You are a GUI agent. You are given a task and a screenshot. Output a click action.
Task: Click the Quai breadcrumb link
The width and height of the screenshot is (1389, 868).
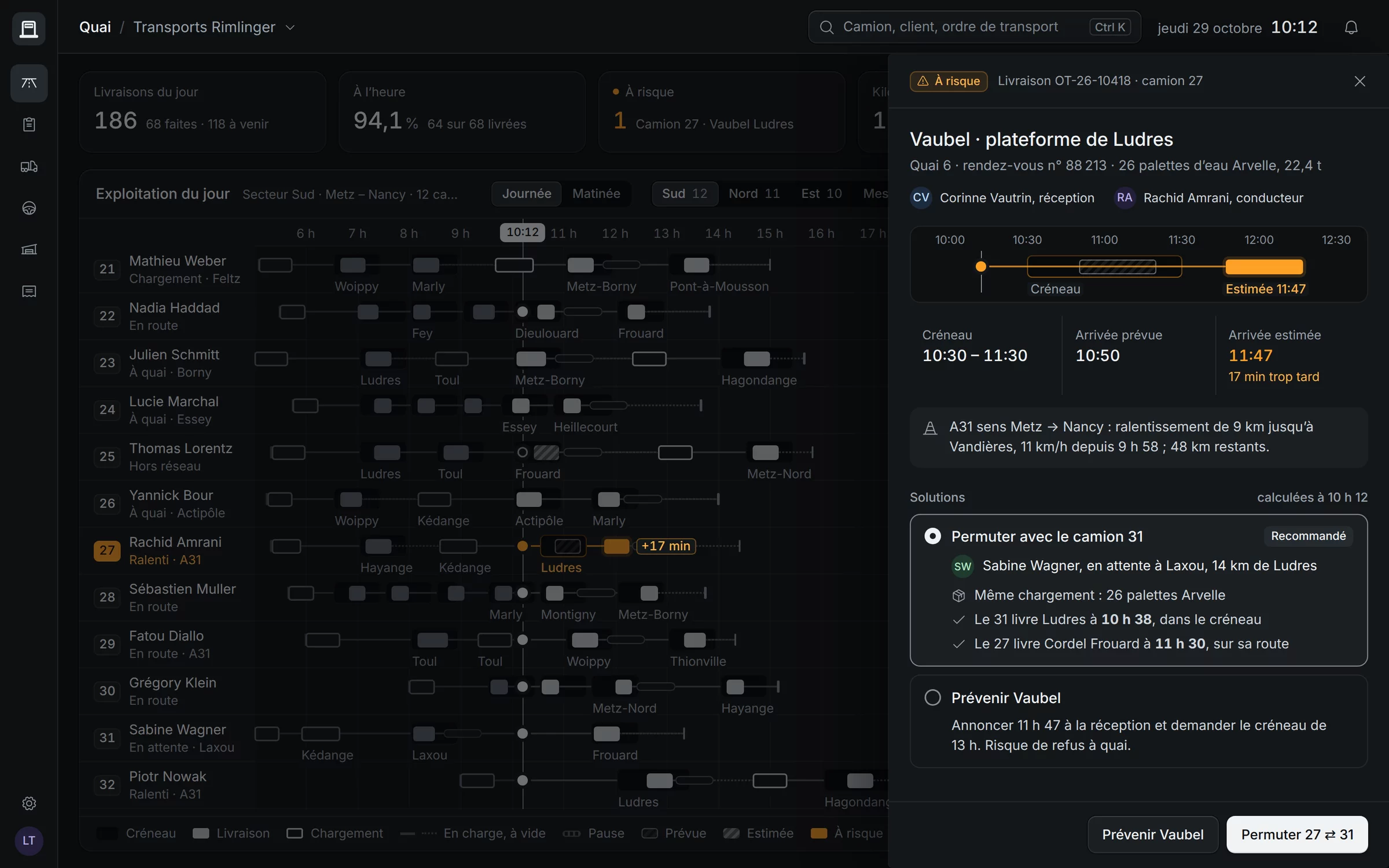coord(95,27)
